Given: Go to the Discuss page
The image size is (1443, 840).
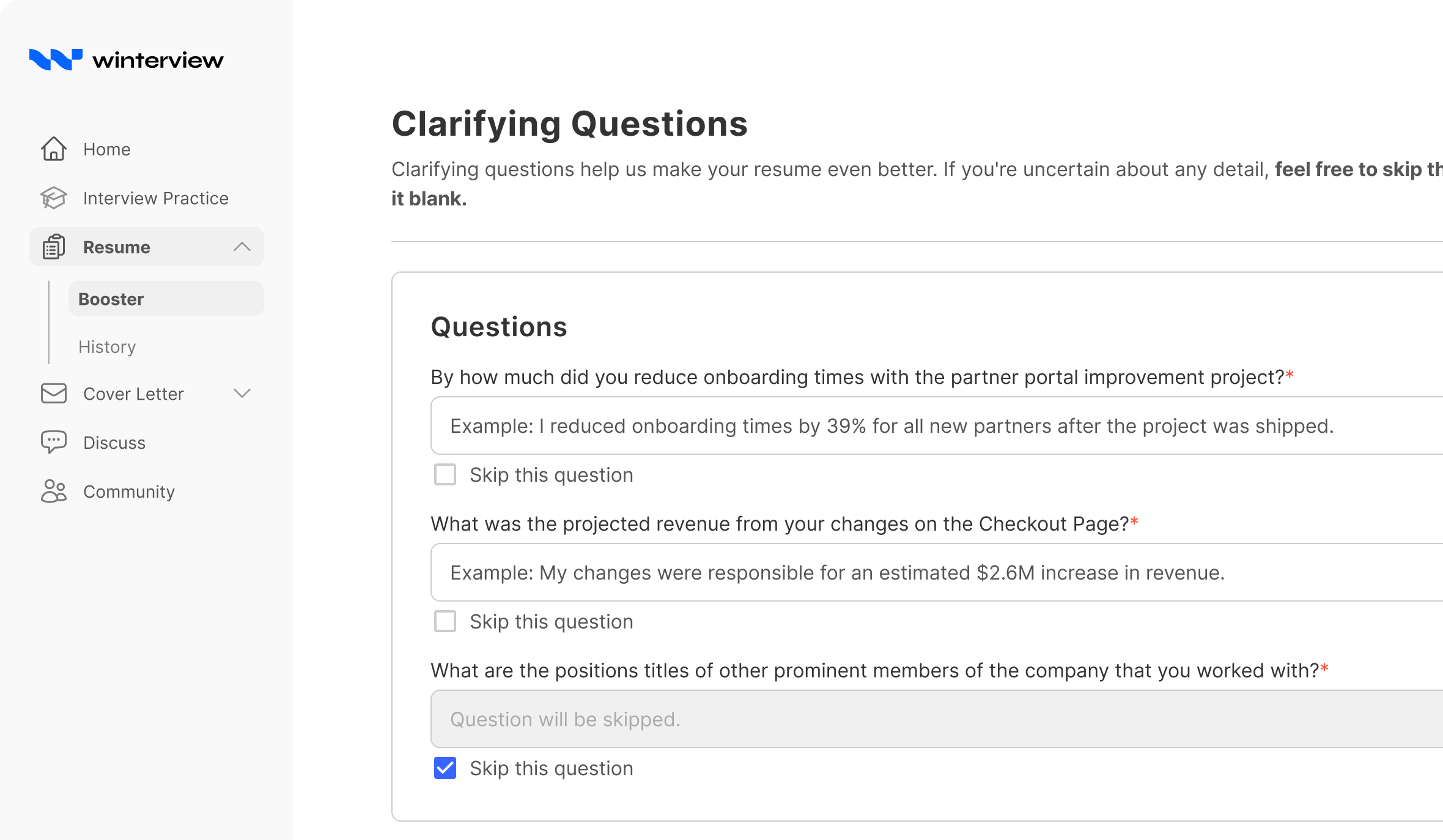Looking at the screenshot, I should pyautogui.click(x=114, y=443).
